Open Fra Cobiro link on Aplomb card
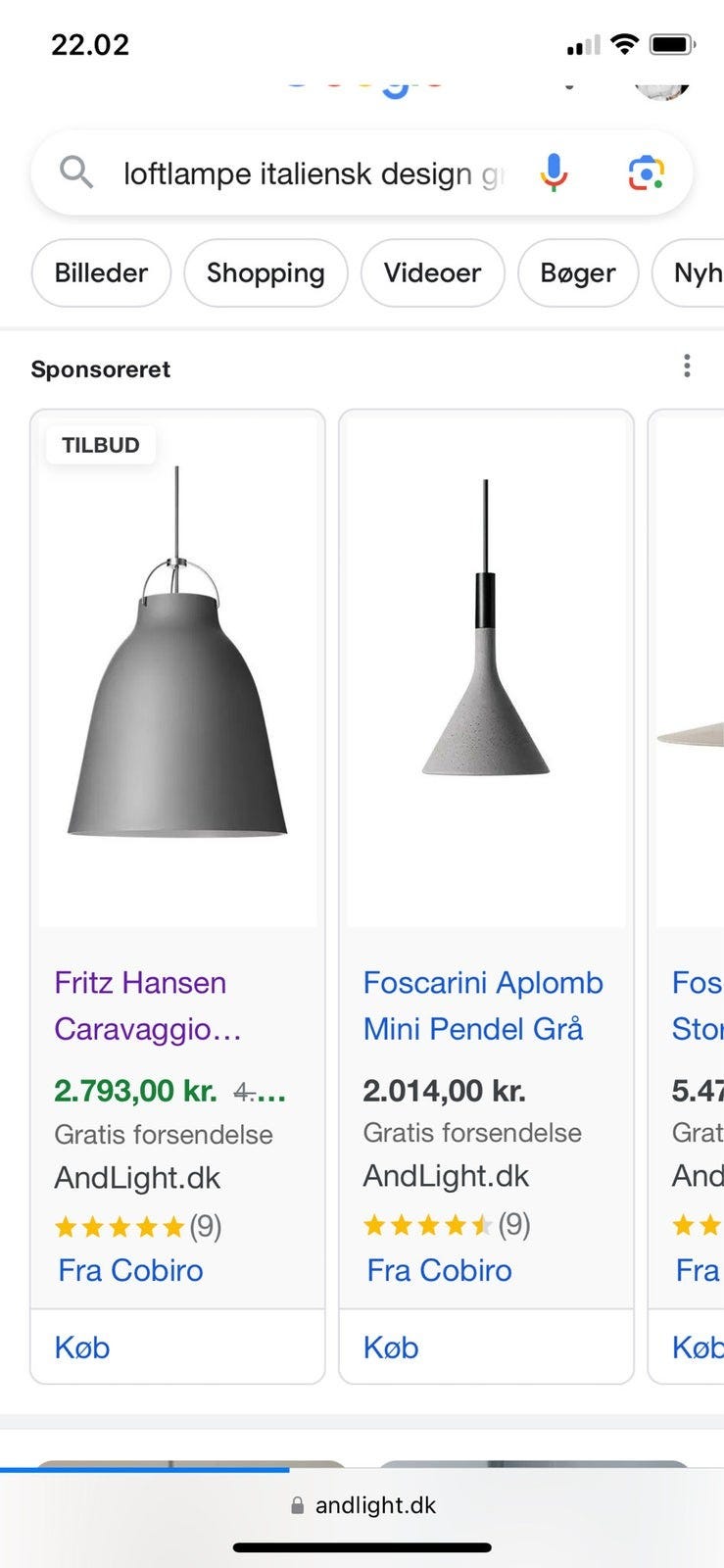Viewport: 724px width, 1568px height. (439, 1270)
